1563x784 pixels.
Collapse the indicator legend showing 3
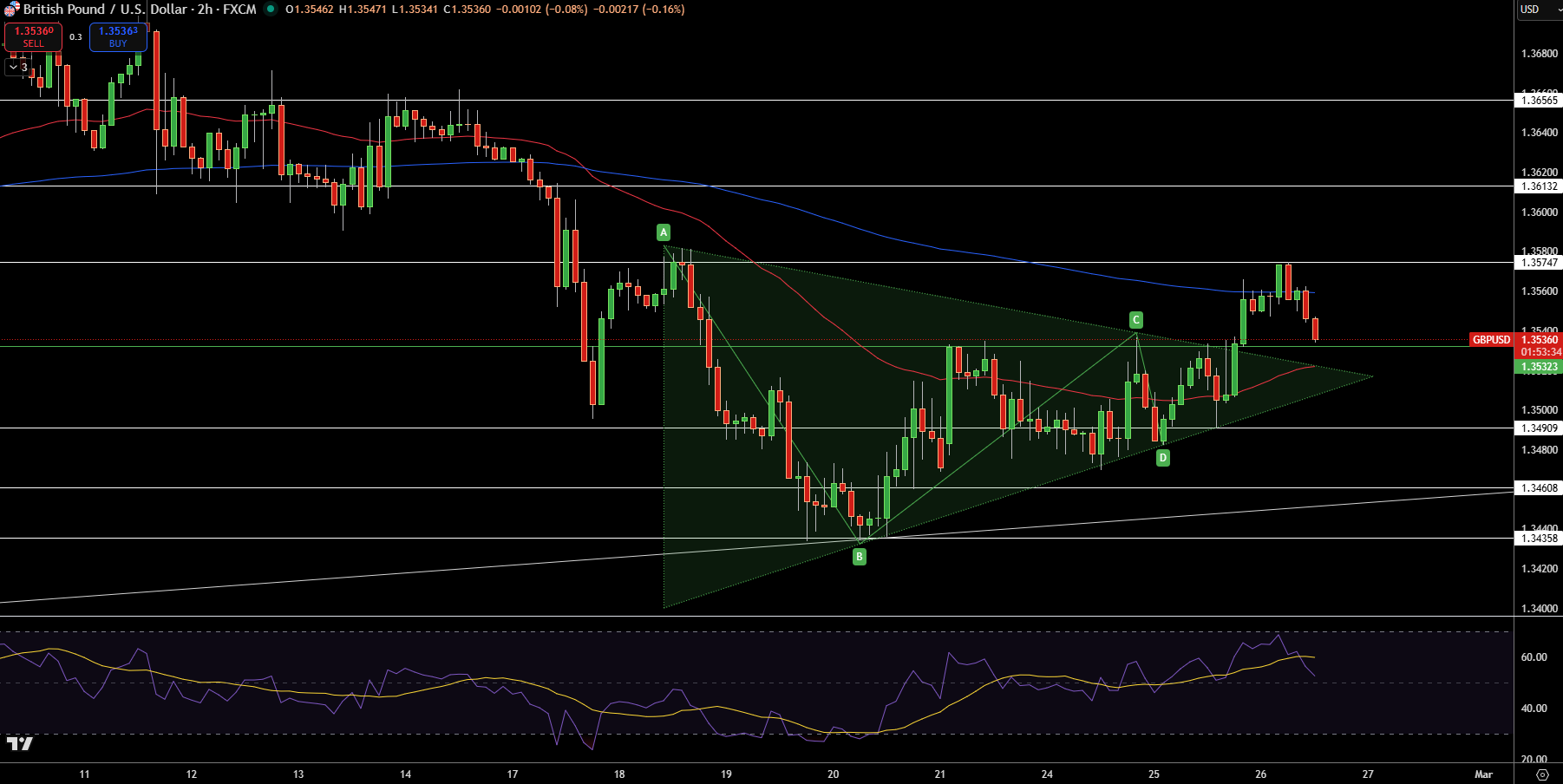click(17, 67)
